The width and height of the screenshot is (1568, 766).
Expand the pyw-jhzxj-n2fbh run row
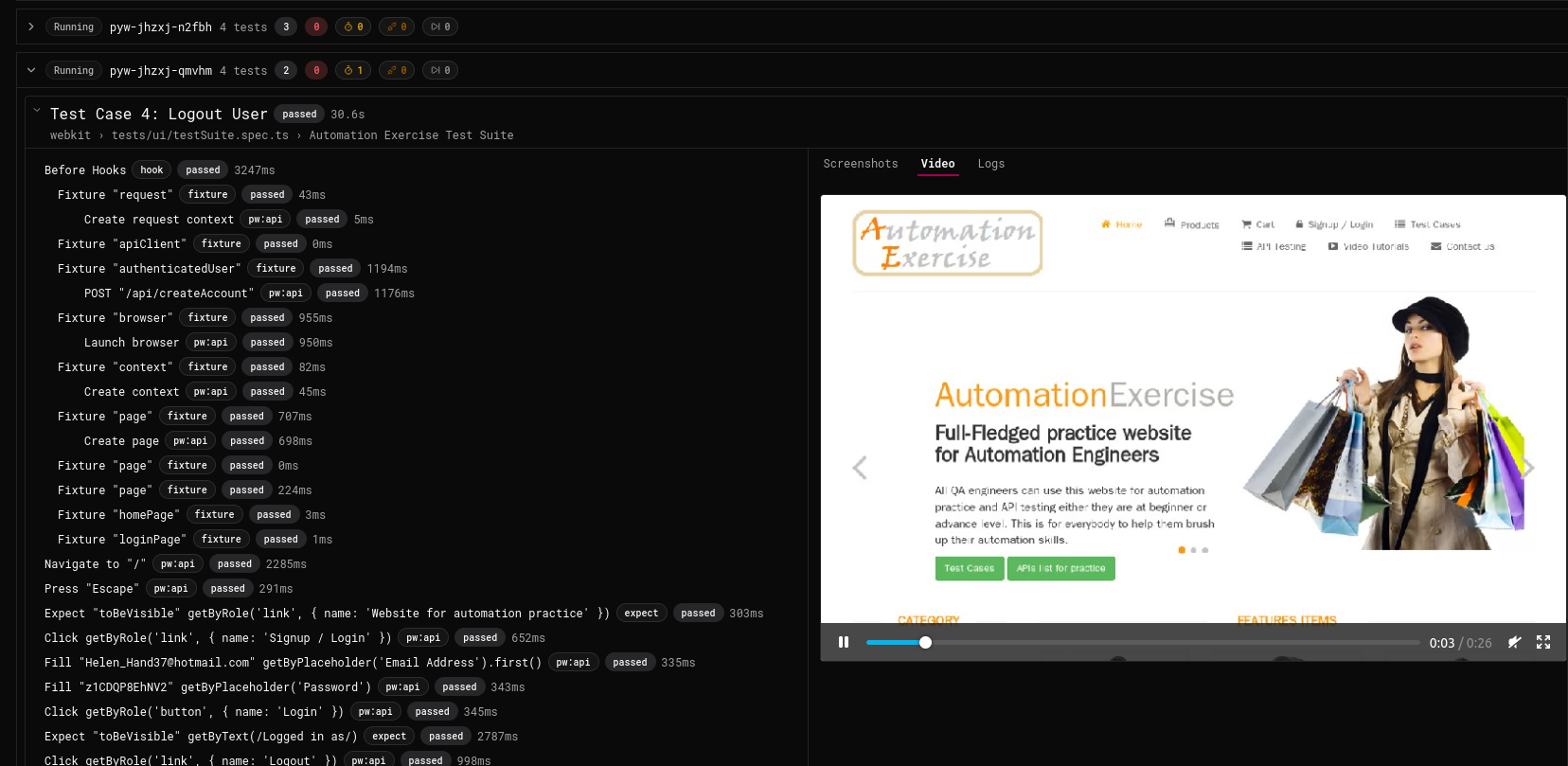point(31,27)
